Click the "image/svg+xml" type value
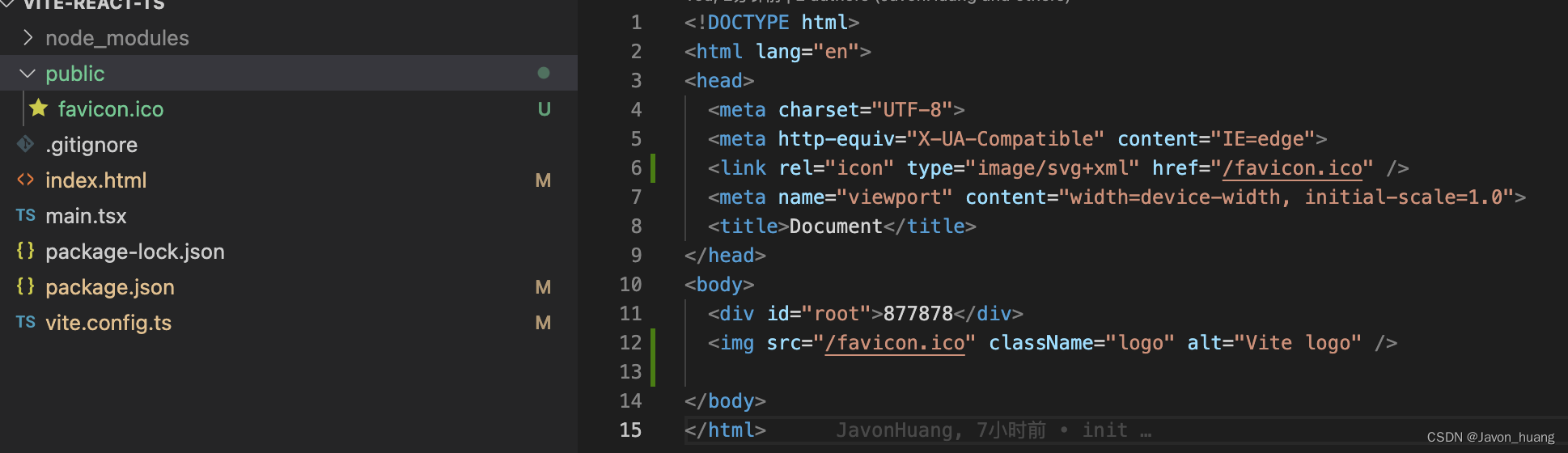1568x453 pixels. click(1053, 168)
